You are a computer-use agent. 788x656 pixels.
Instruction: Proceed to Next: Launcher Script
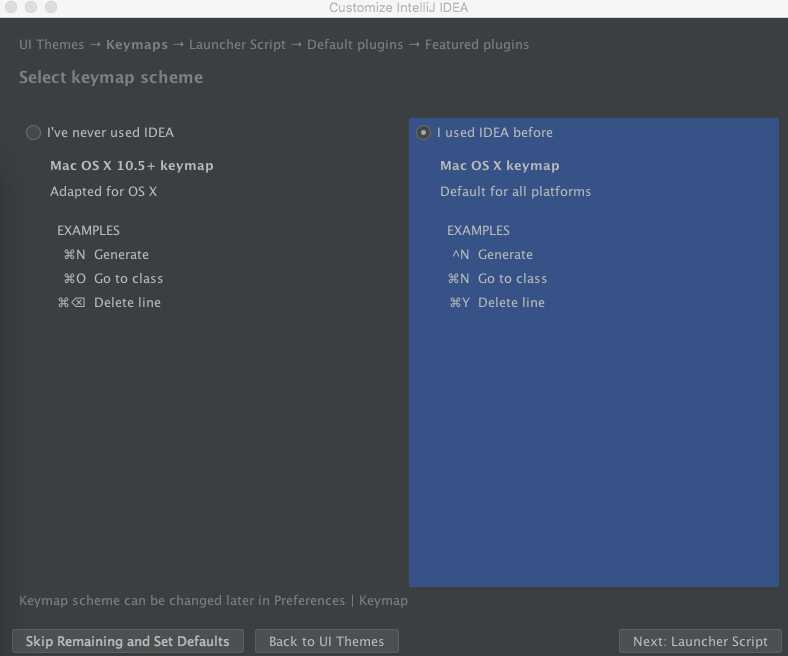[x=700, y=641]
